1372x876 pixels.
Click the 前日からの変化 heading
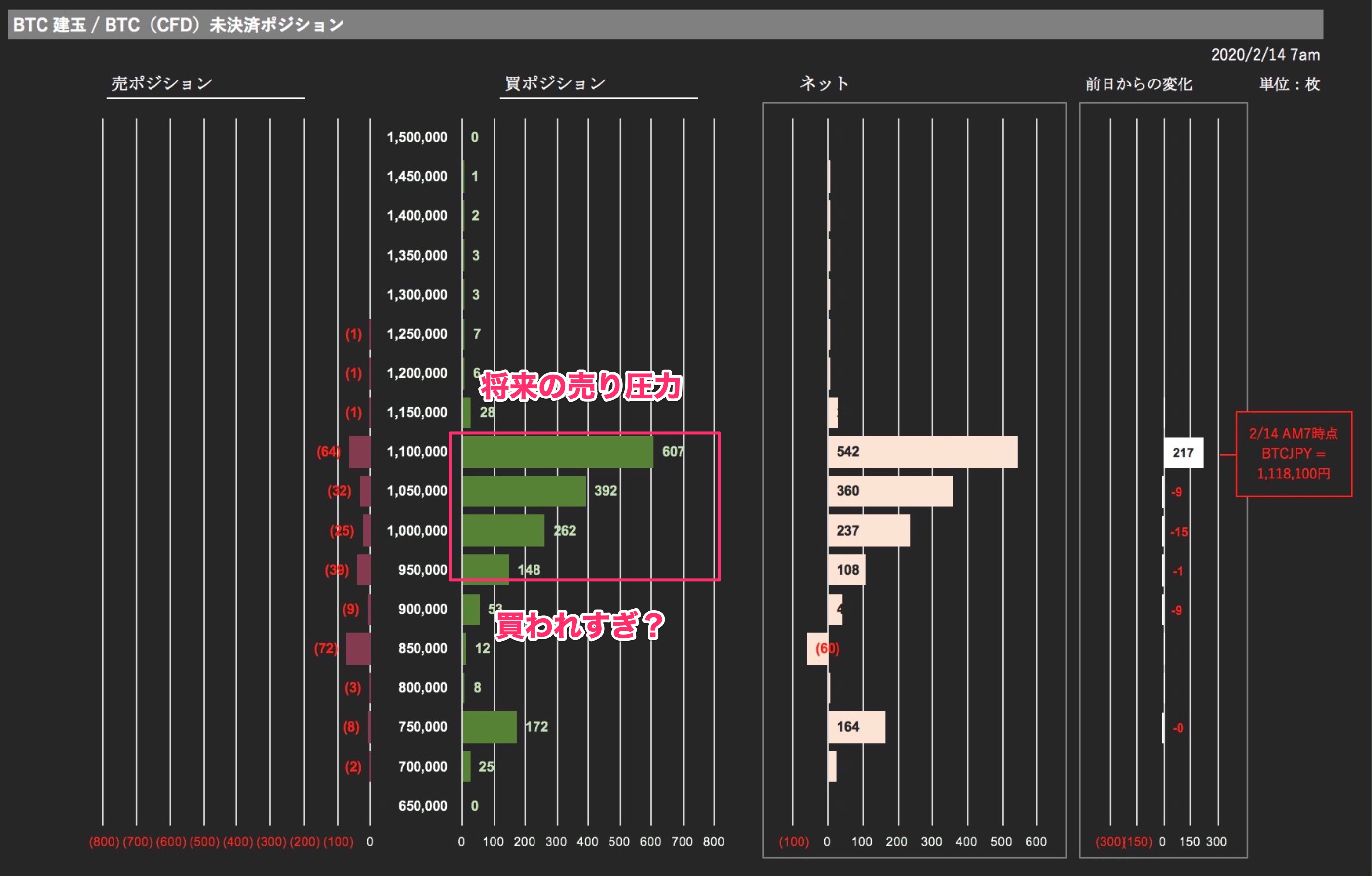pyautogui.click(x=1139, y=84)
